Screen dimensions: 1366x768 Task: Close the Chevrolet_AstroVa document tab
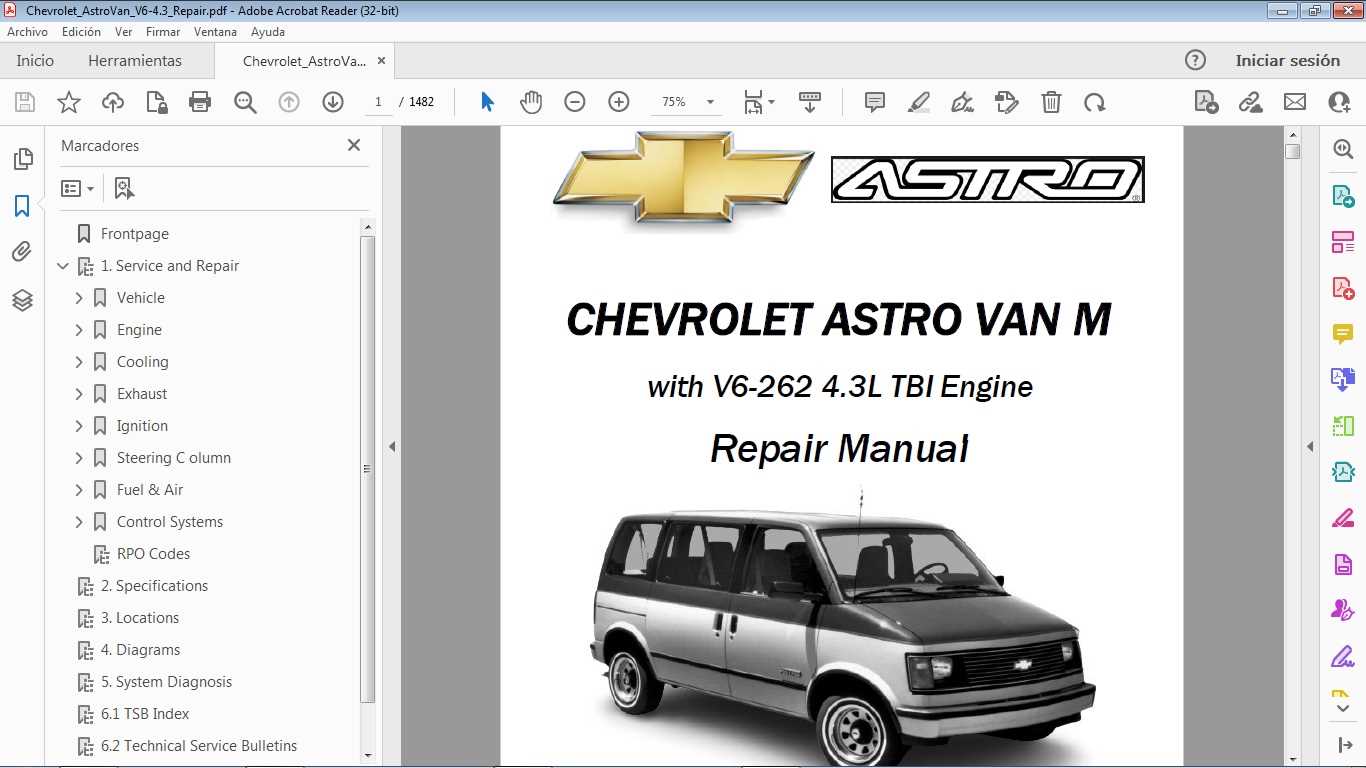381,60
